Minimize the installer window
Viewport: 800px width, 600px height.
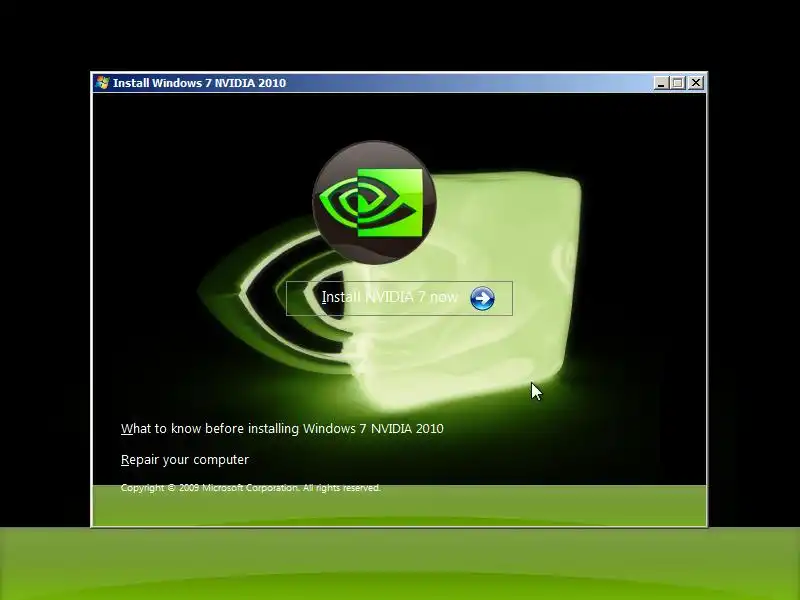tap(661, 83)
